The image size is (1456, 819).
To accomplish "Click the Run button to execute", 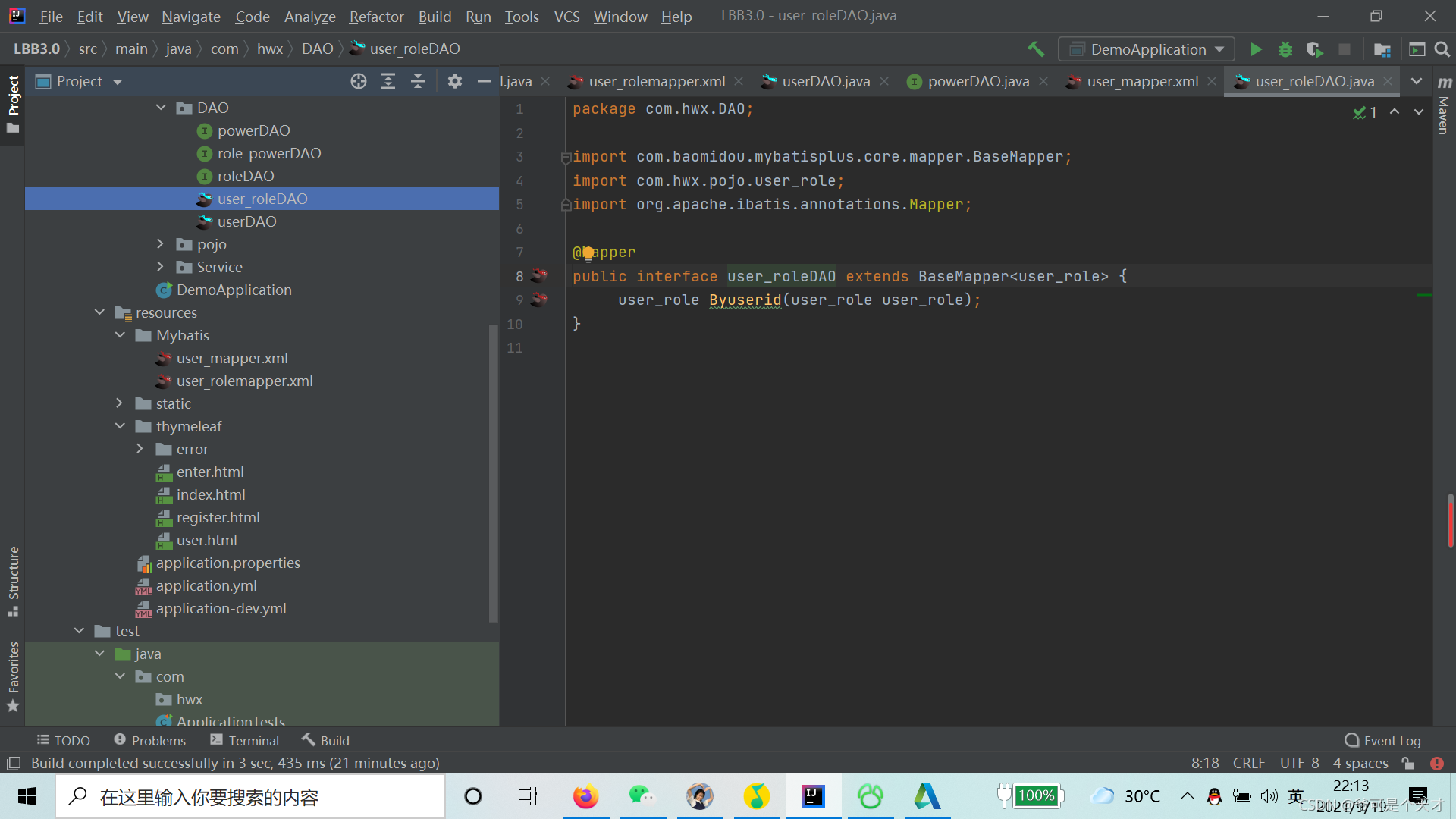I will (x=1257, y=48).
